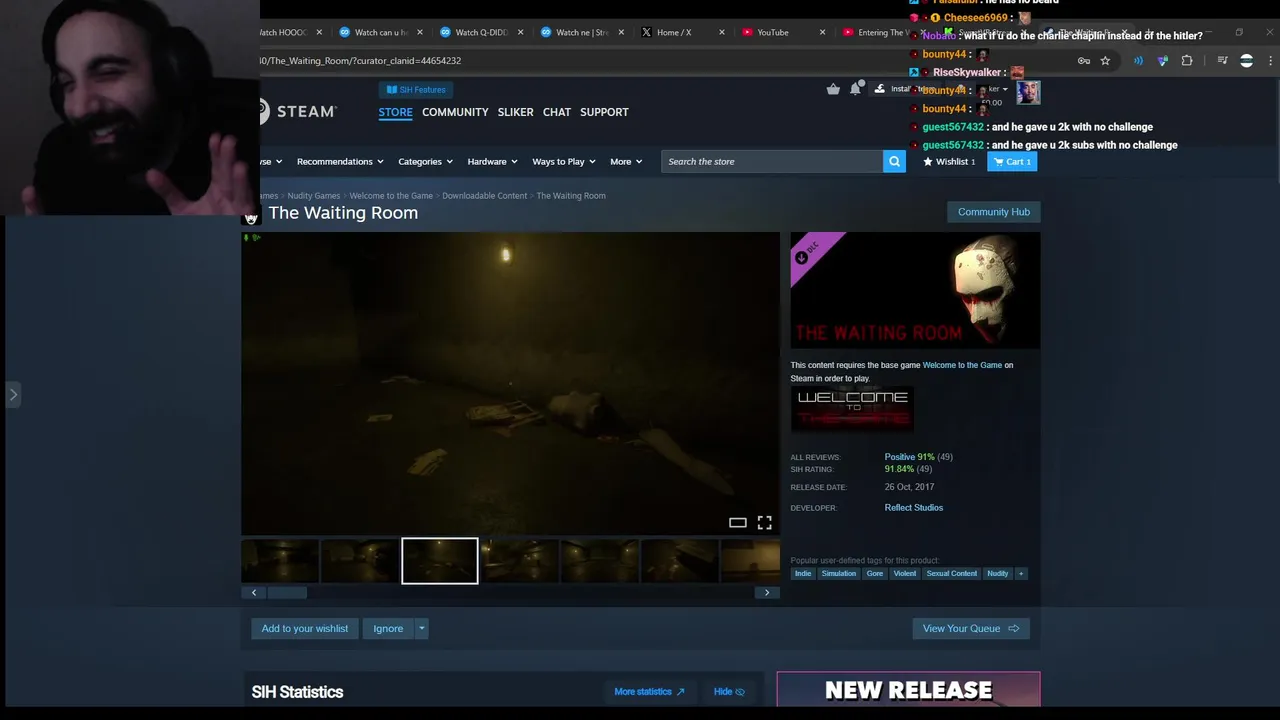Open the Wishlist button
1280x720 pixels.
[x=949, y=161]
